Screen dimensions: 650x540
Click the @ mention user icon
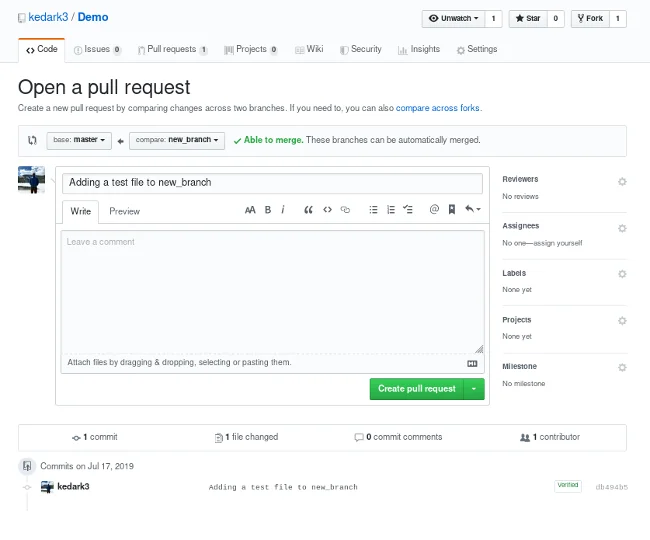434,210
